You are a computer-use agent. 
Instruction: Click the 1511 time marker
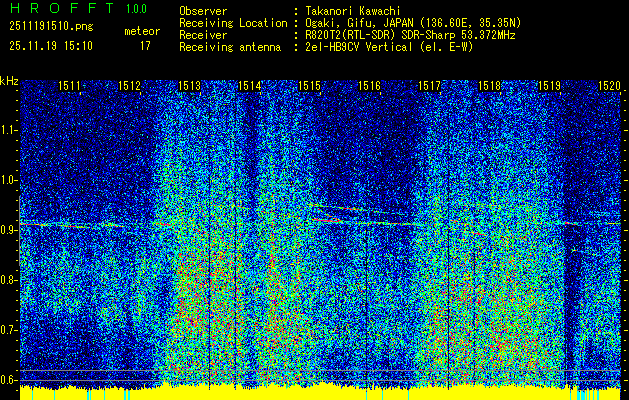tap(69, 86)
